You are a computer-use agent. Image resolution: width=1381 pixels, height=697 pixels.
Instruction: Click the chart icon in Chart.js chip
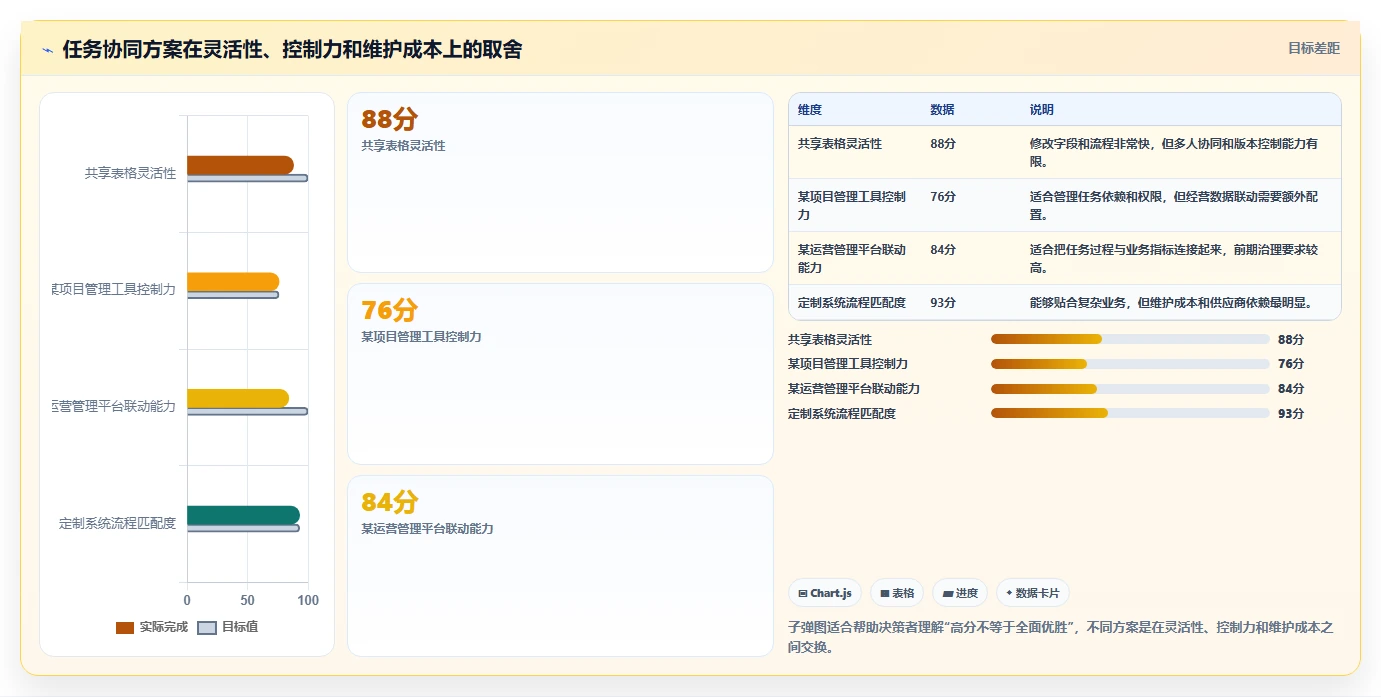(x=803, y=594)
